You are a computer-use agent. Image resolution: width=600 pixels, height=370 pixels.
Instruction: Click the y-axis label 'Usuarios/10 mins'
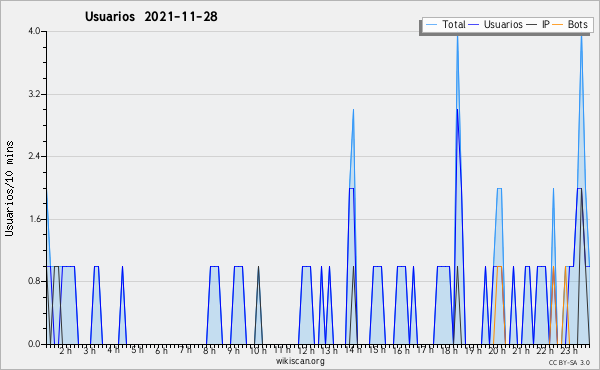click(x=10, y=188)
